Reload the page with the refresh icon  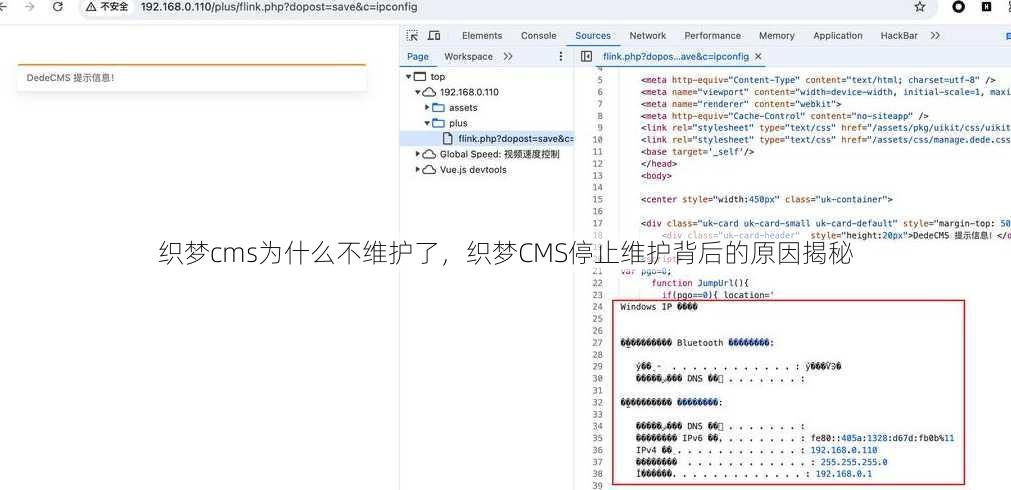[x=57, y=7]
